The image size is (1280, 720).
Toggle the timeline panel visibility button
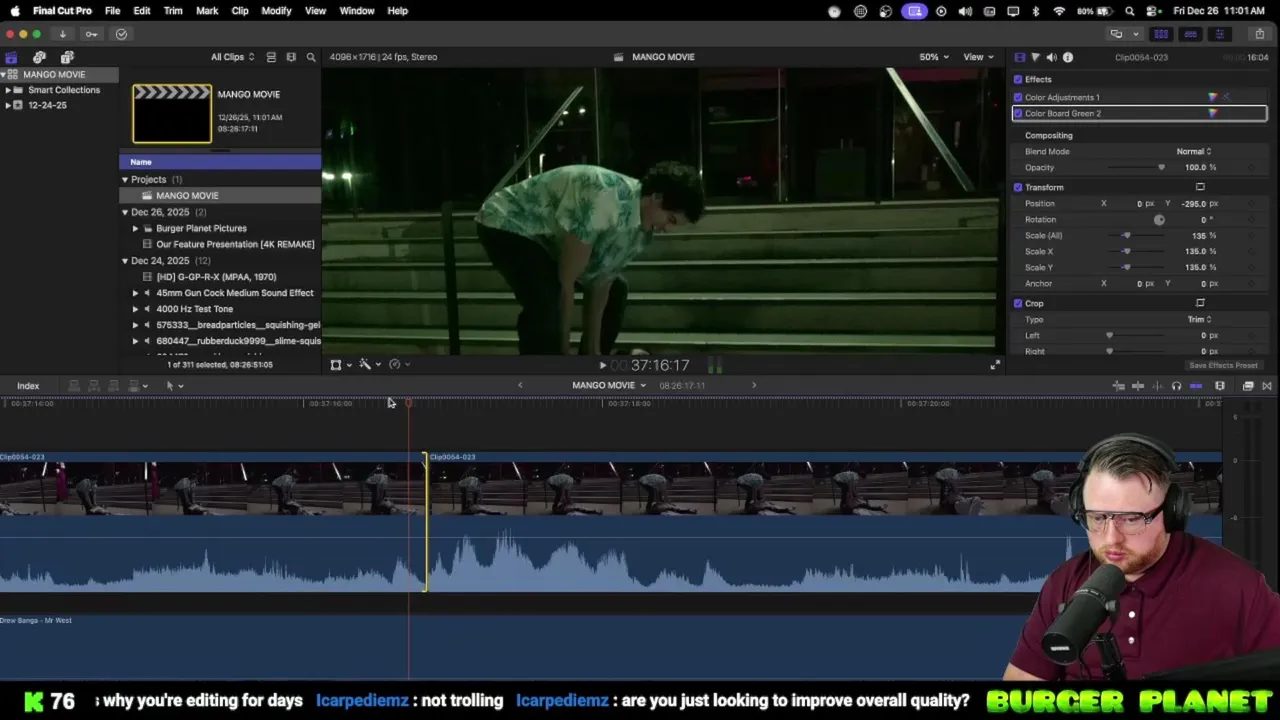click(1190, 34)
